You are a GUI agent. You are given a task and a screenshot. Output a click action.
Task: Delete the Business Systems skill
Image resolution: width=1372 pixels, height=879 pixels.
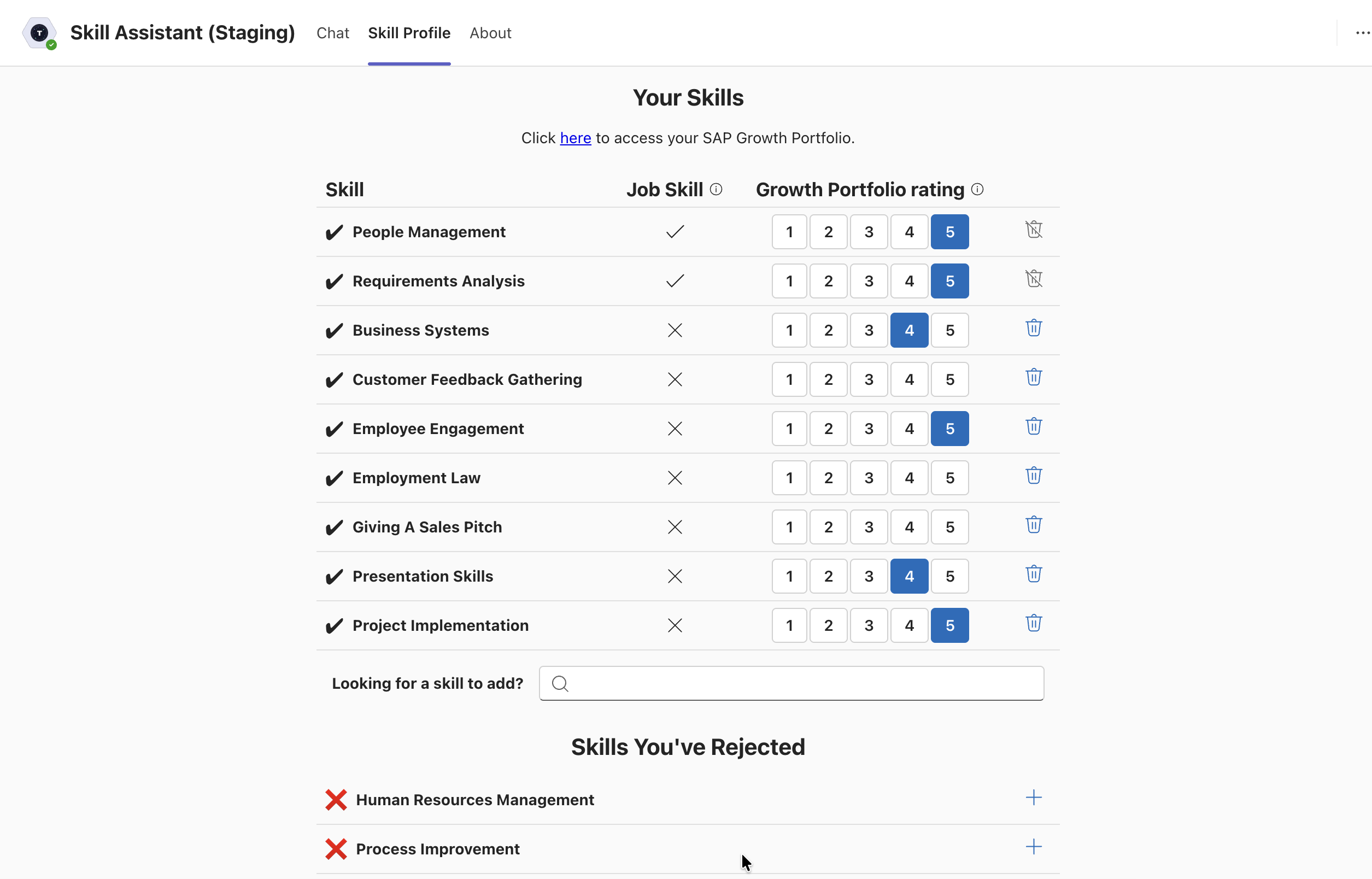click(1034, 329)
